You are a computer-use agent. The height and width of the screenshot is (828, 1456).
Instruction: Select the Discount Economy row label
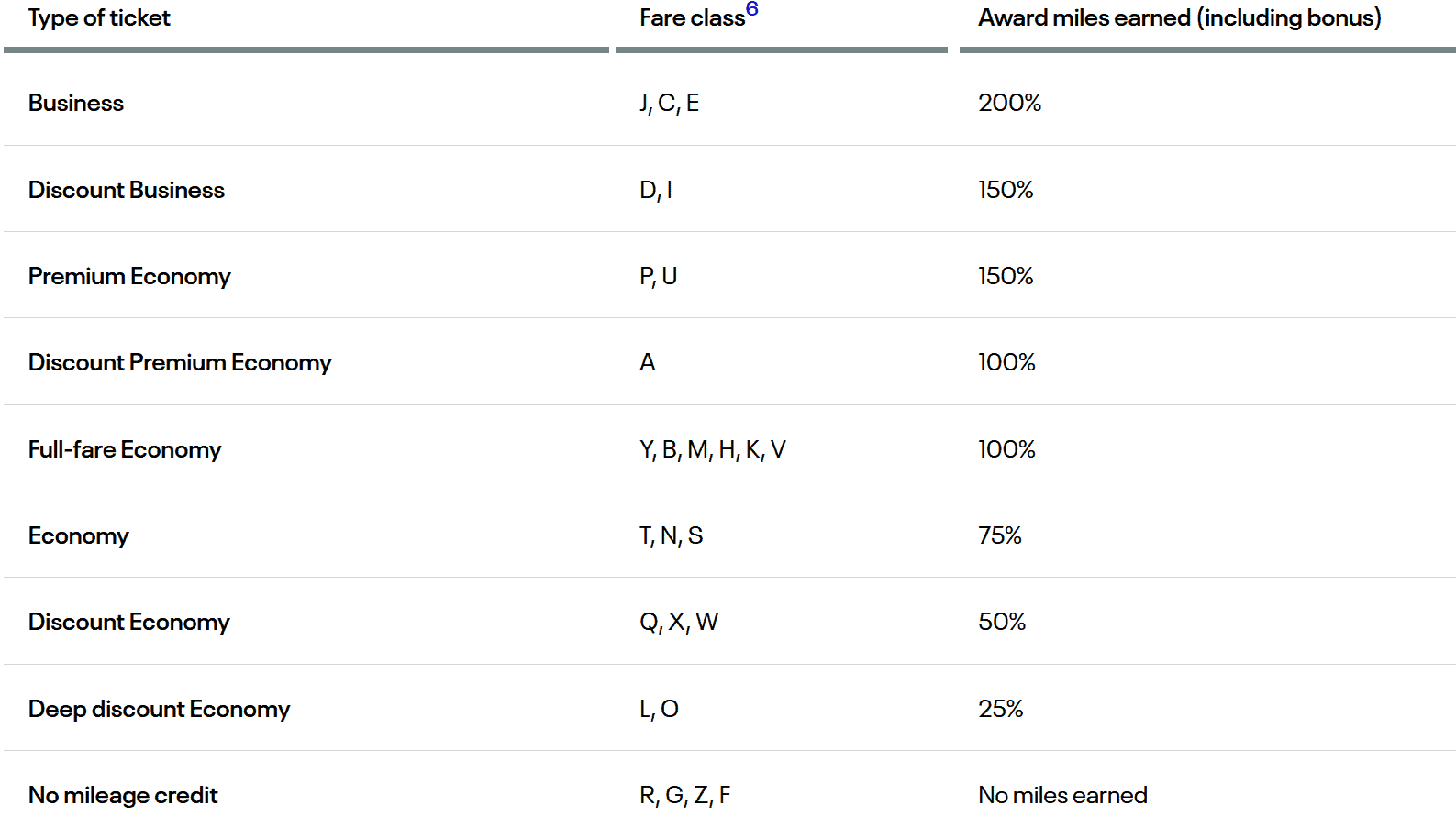(129, 622)
